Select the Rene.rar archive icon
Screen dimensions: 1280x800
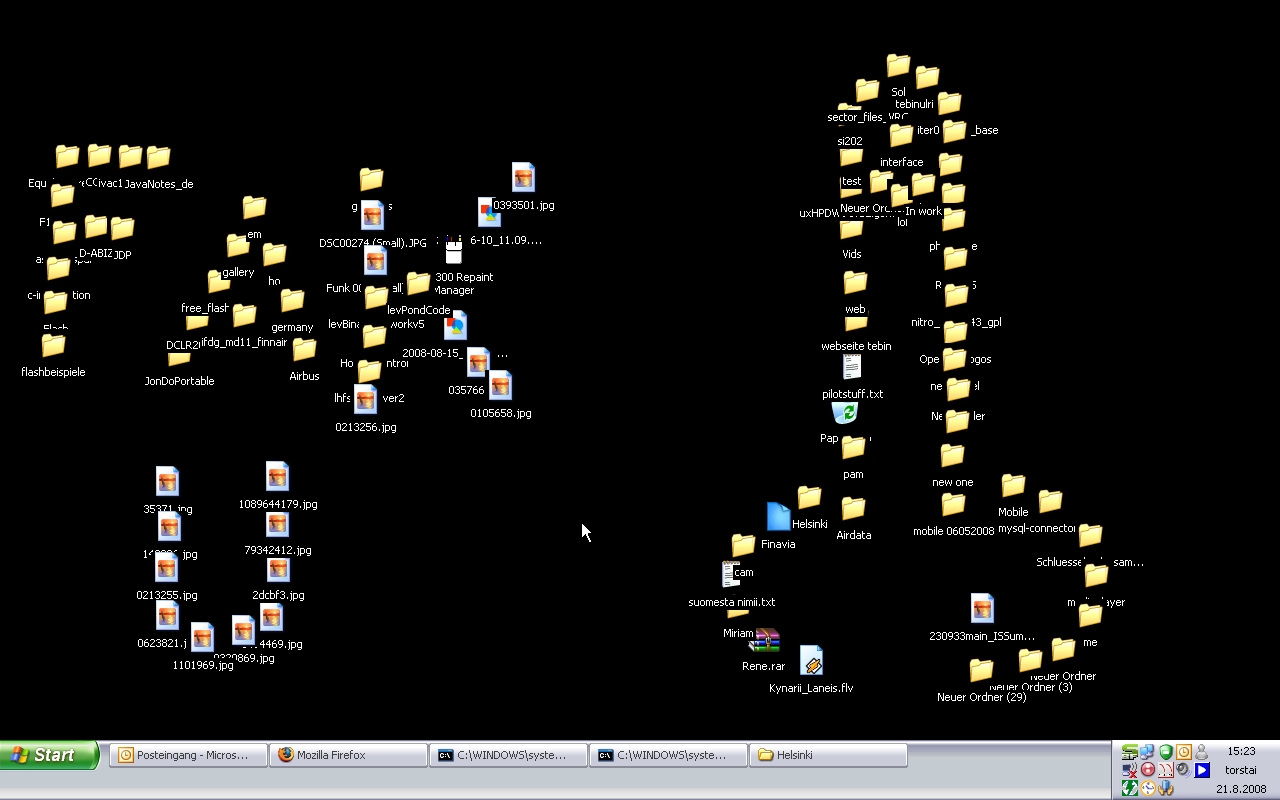point(765,640)
